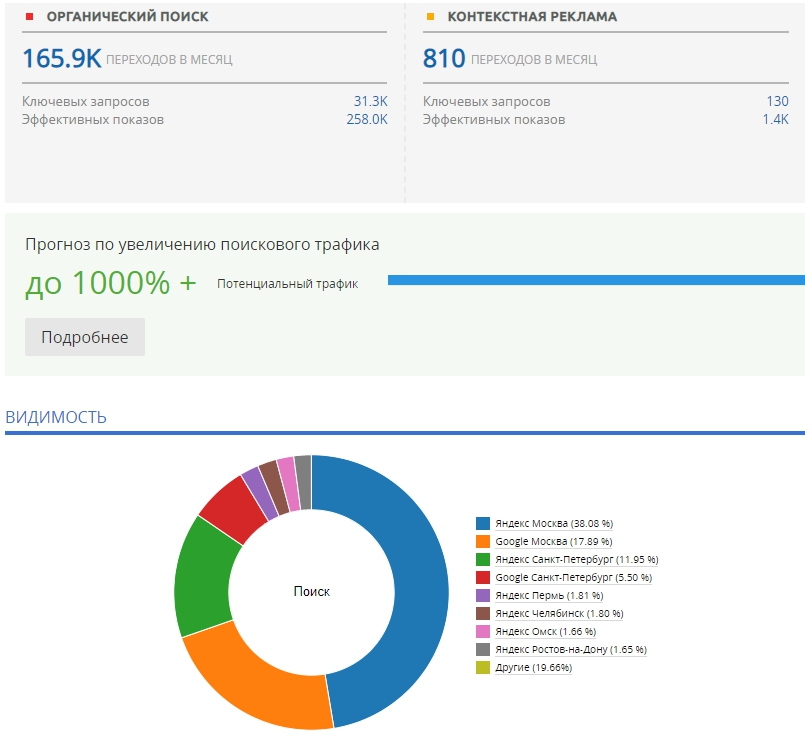Open organic effective impressions value 258.0K
This screenshot has height=738, width=805.
click(x=367, y=119)
